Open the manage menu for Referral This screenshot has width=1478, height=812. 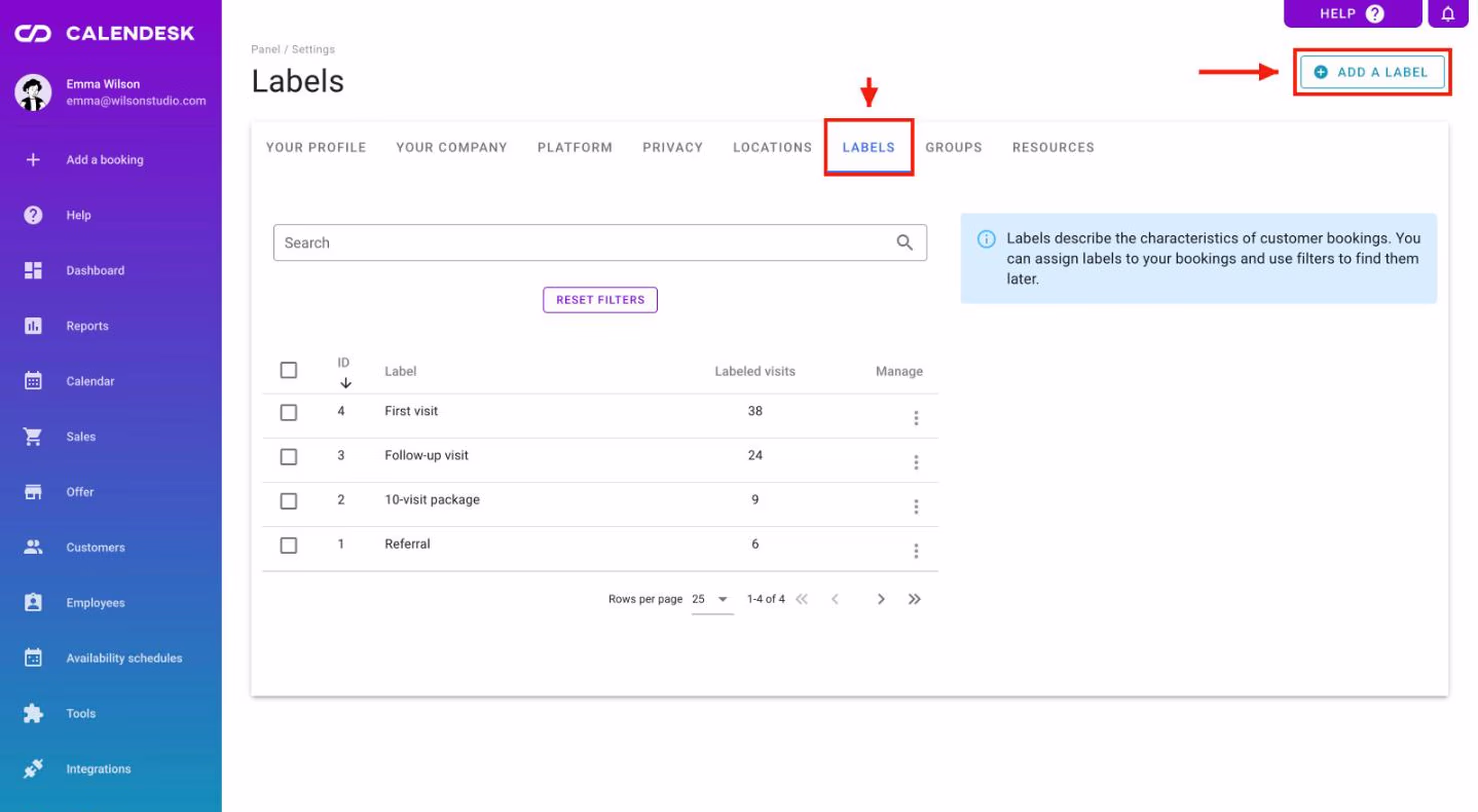pos(916,551)
